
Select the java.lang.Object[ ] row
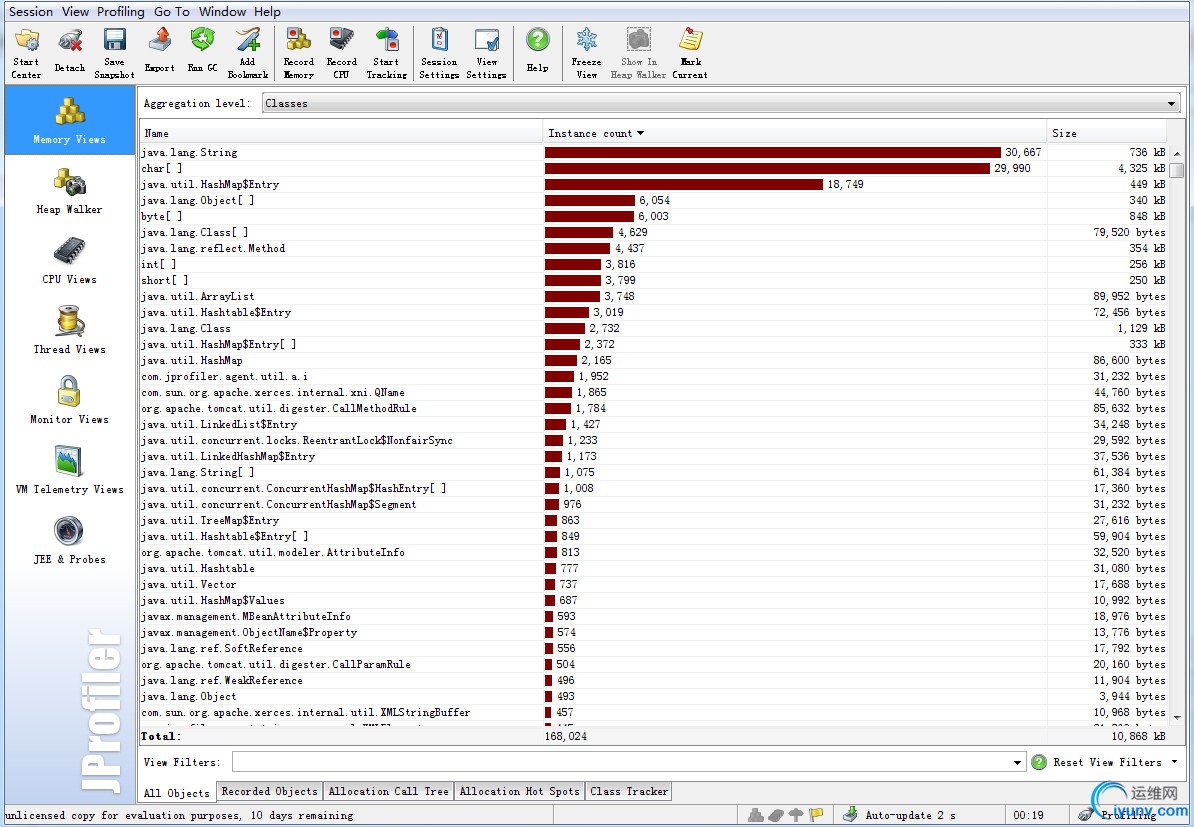coord(653,200)
